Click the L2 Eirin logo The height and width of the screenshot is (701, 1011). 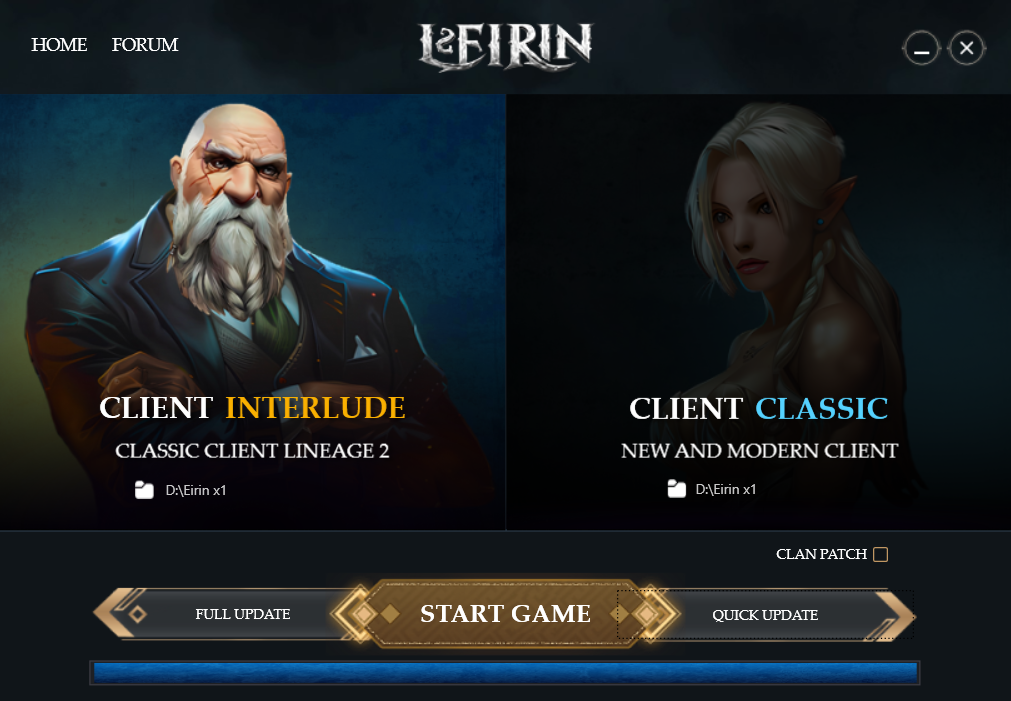point(505,46)
